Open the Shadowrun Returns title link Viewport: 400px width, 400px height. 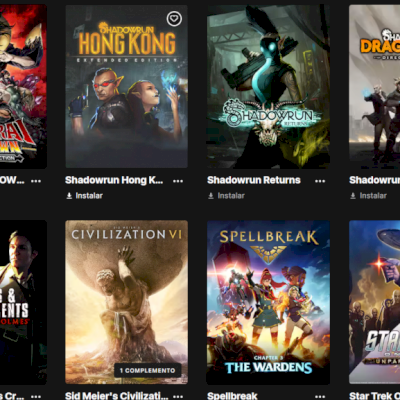(x=254, y=180)
